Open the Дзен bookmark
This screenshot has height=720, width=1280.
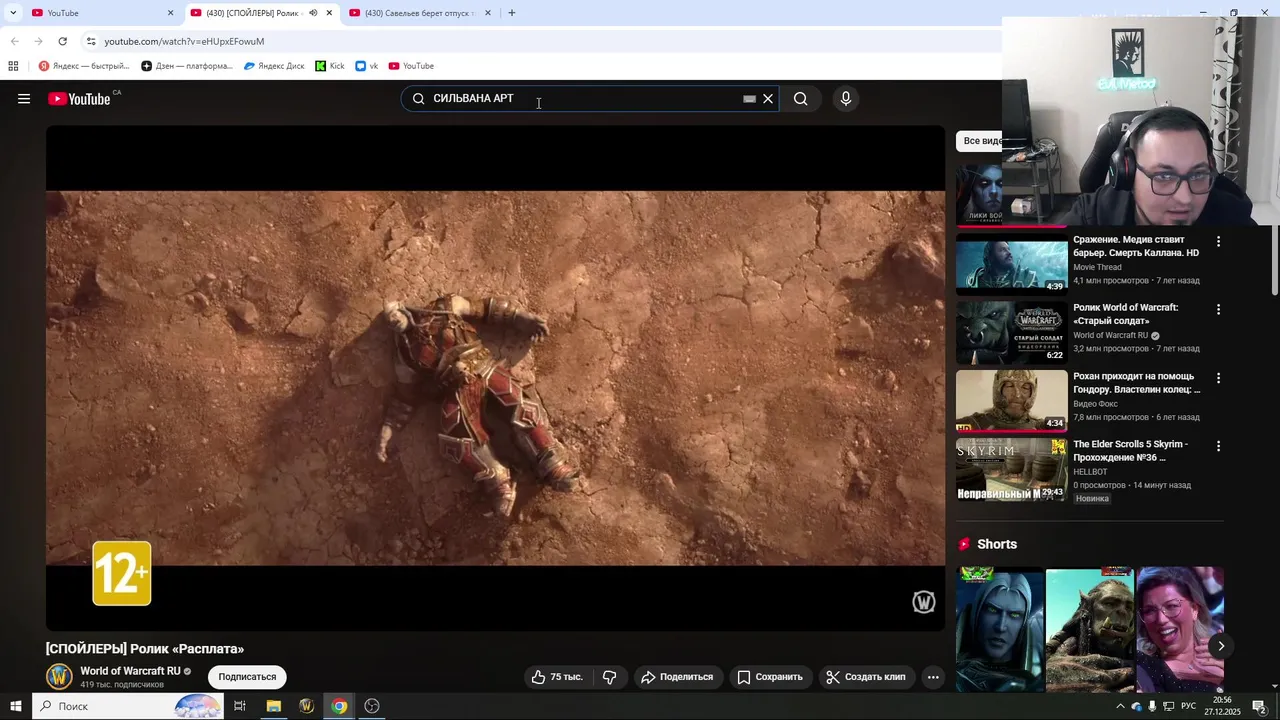click(187, 66)
